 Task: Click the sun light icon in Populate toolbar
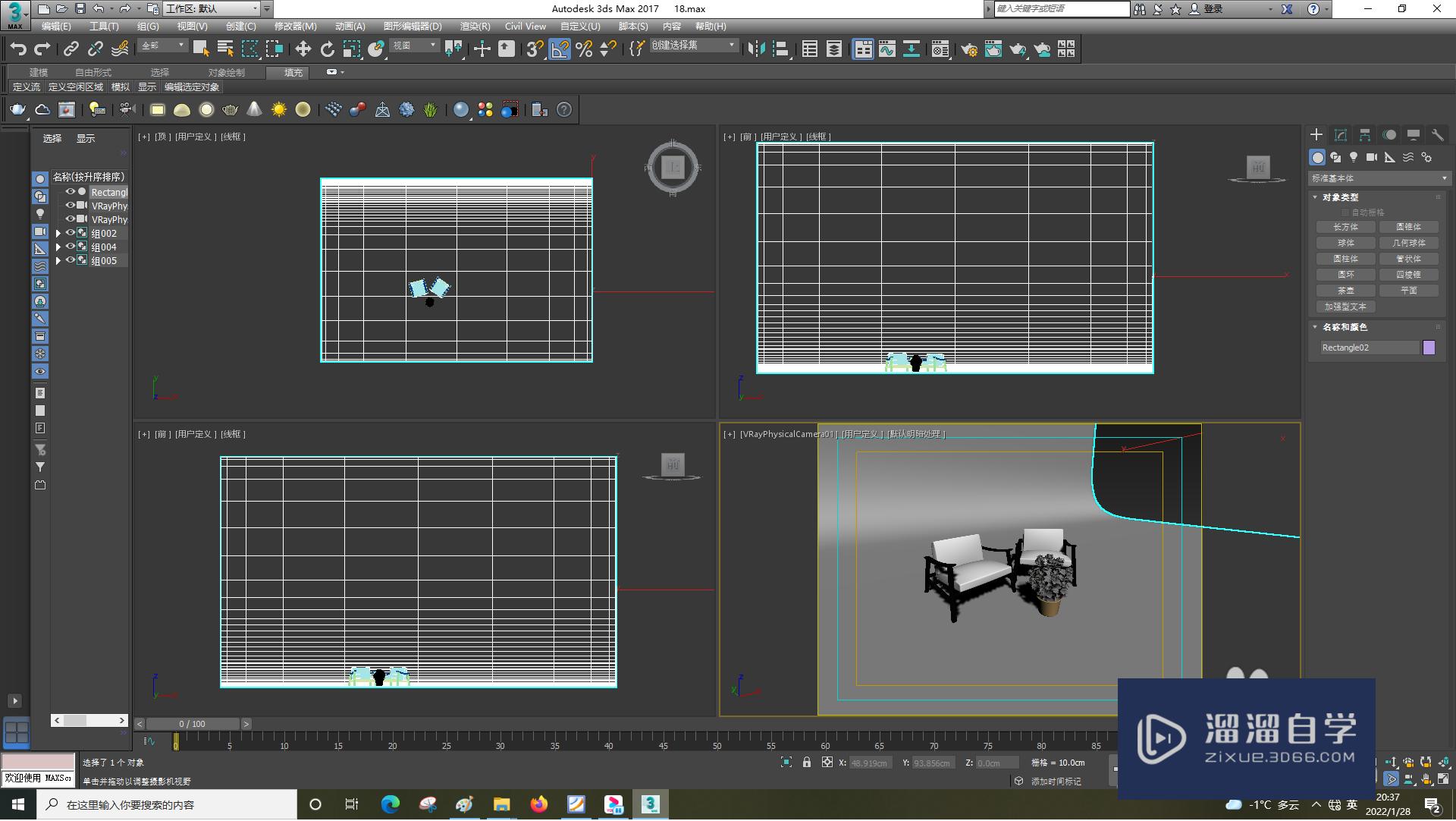[279, 109]
